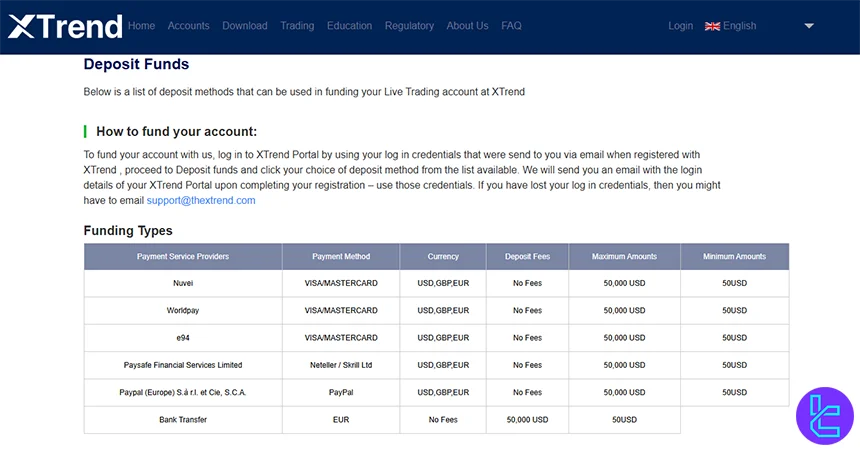
Task: Click the PayPal payment method cell
Action: point(341,392)
